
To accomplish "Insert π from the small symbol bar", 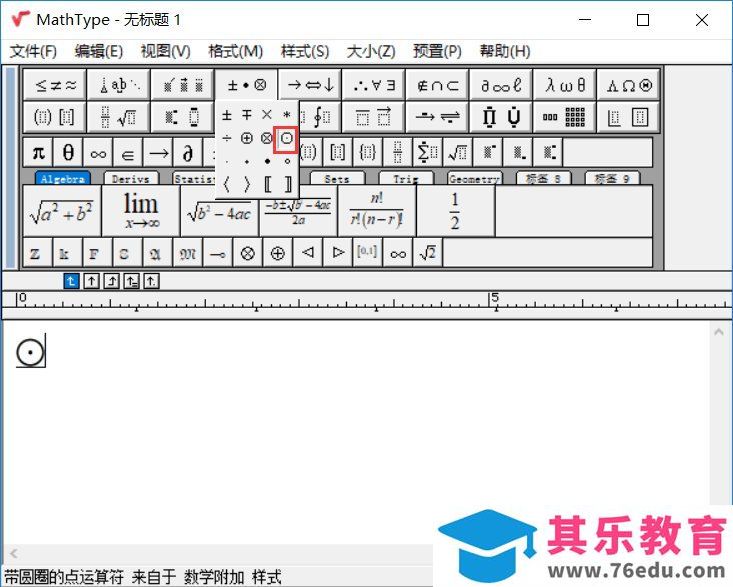I will pyautogui.click(x=38, y=152).
